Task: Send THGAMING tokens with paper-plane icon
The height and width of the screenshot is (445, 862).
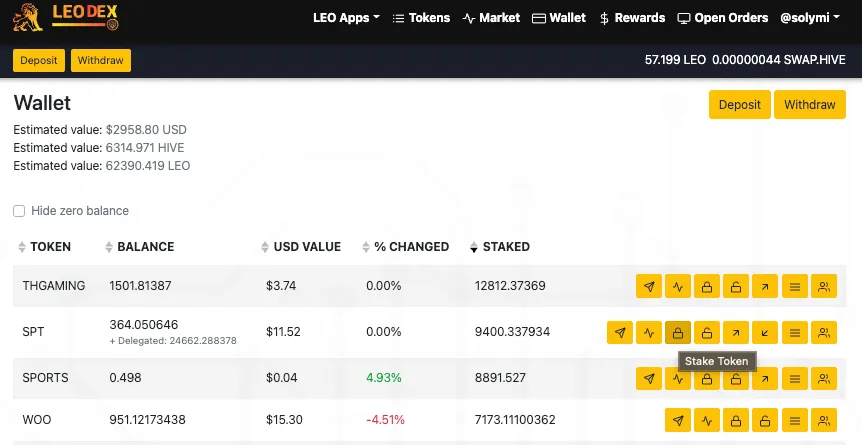Action: (649, 286)
